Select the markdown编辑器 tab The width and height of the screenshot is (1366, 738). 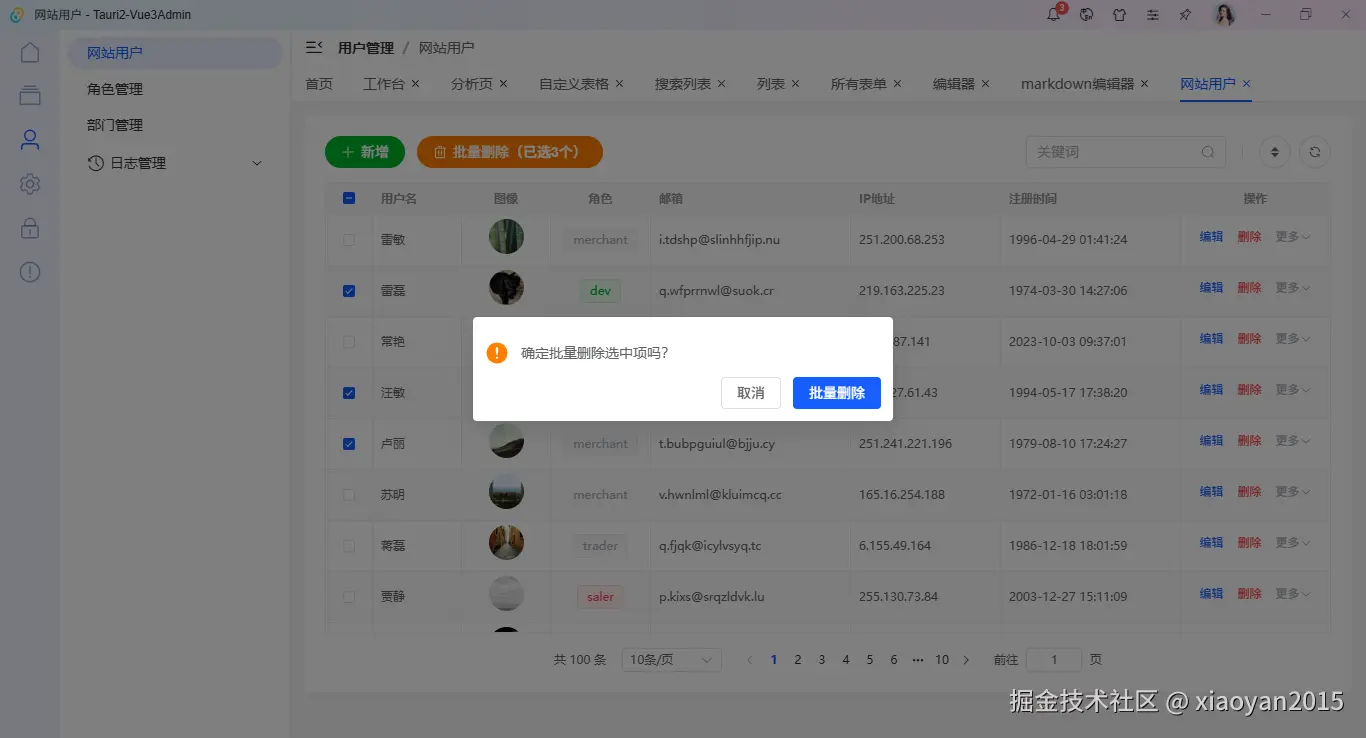[1079, 84]
